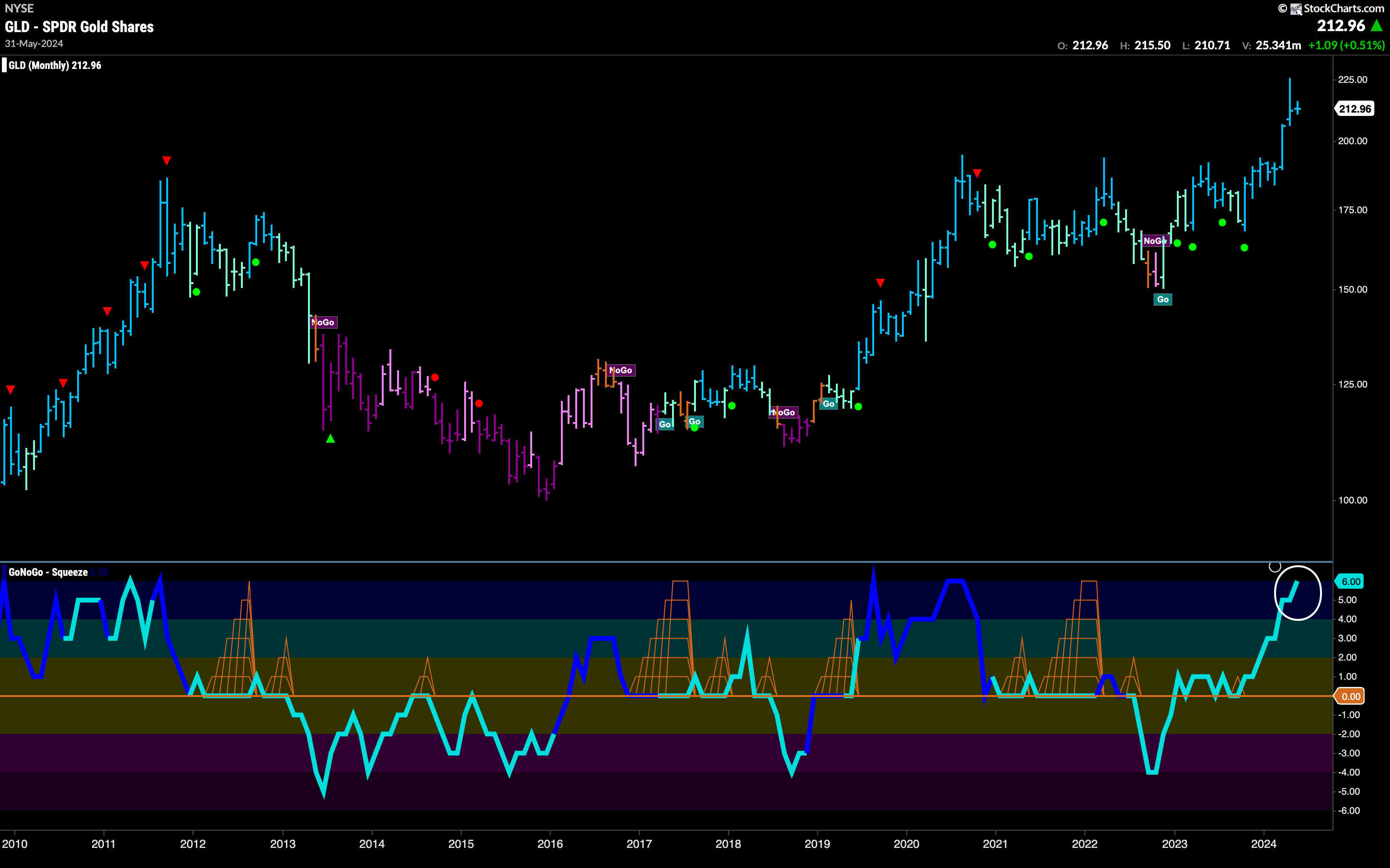
Task: Click the green dot below the late-2012 bars
Action: tap(256, 263)
